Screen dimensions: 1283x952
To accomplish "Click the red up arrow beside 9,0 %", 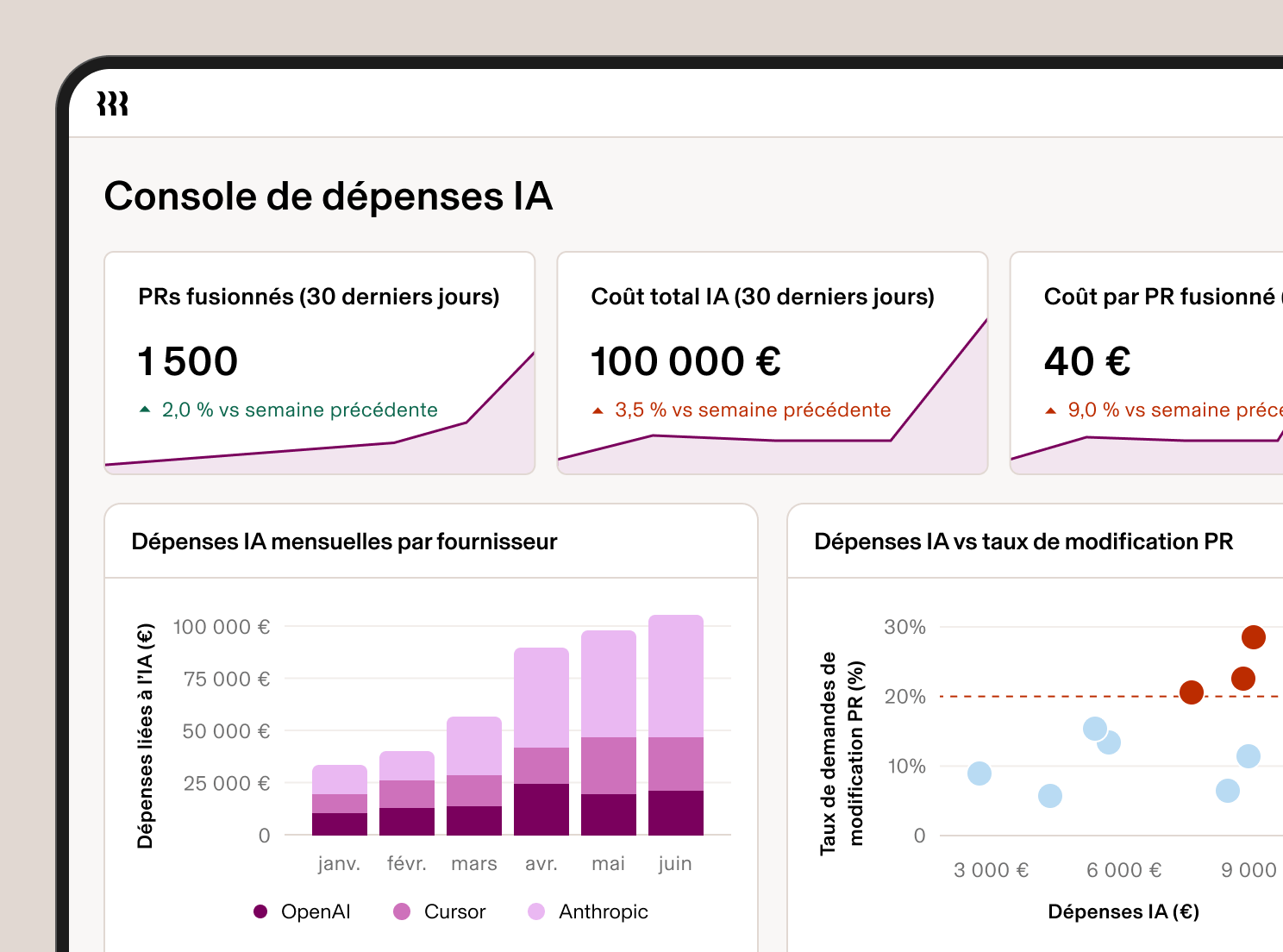I will [1050, 410].
